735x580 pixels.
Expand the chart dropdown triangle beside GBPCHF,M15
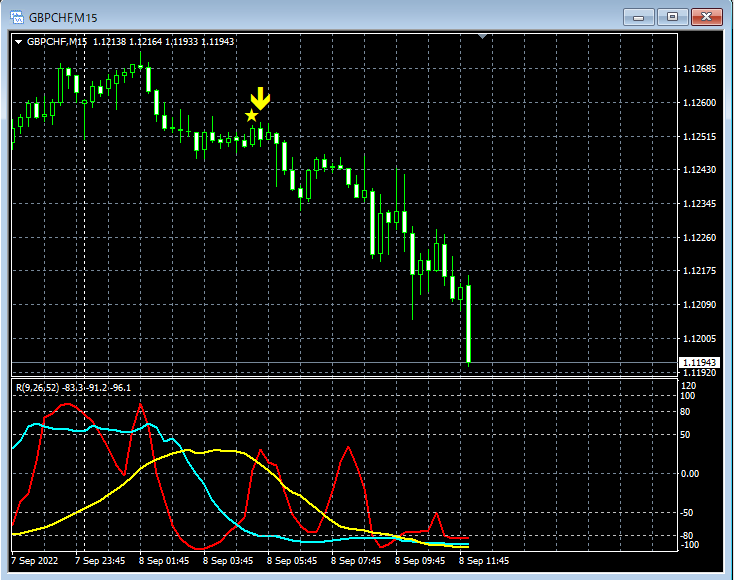(19, 42)
